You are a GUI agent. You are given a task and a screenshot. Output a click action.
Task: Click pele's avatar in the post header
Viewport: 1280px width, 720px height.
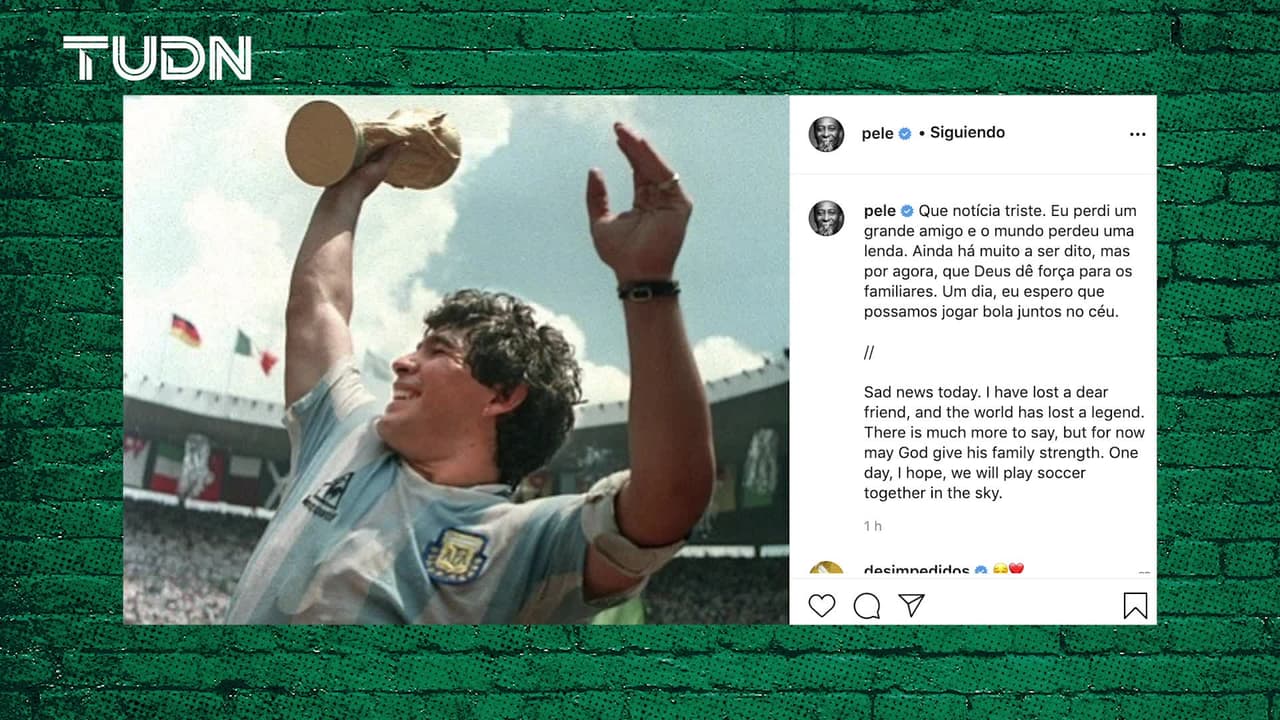click(826, 134)
